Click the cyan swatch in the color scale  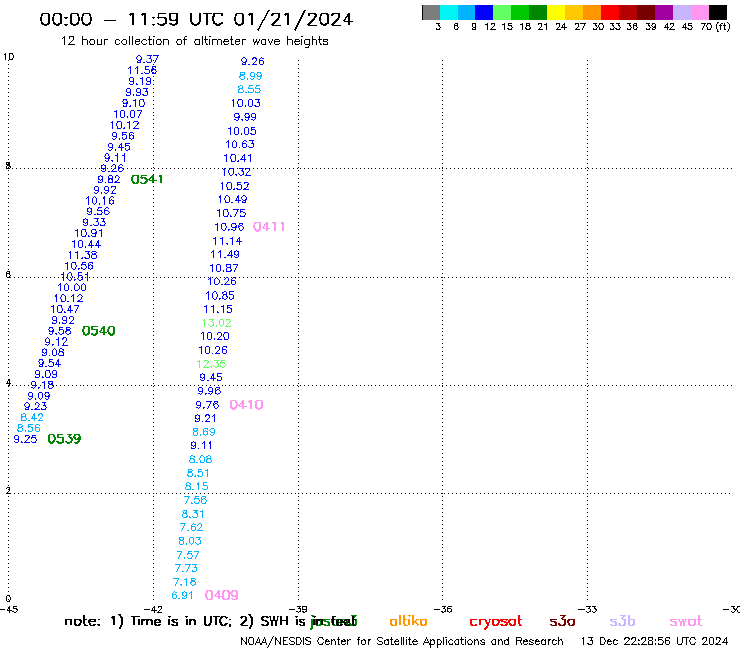click(x=448, y=12)
